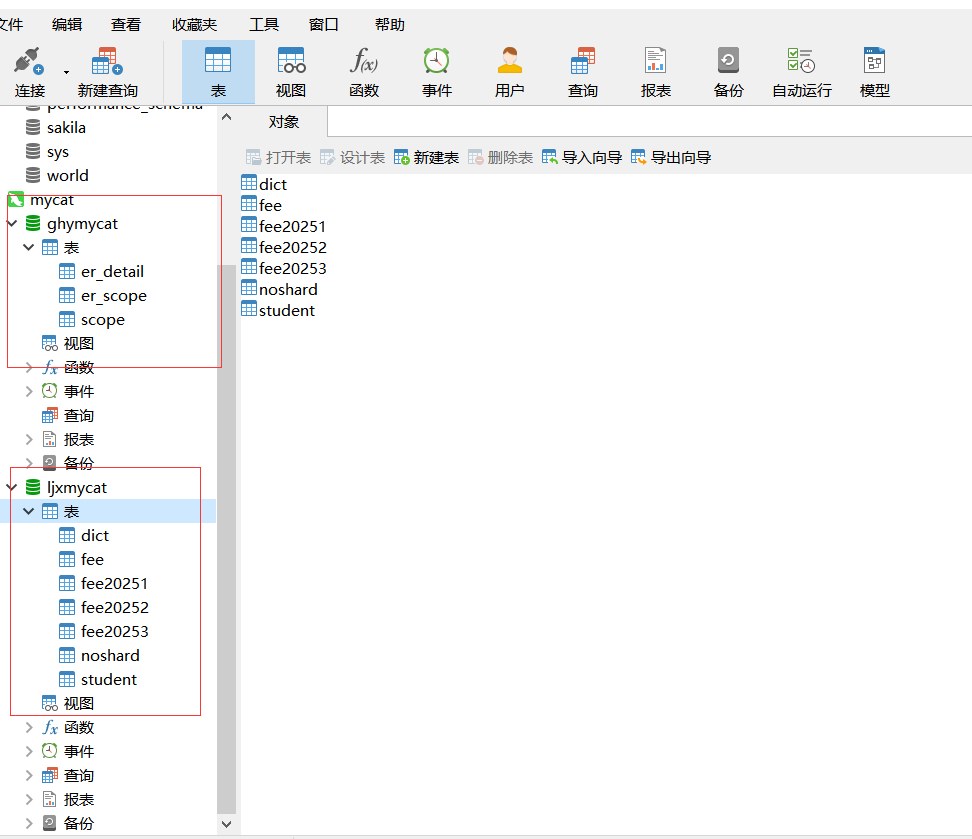Collapse the ghymycat database node
The width and height of the screenshot is (972, 839).
coord(12,224)
